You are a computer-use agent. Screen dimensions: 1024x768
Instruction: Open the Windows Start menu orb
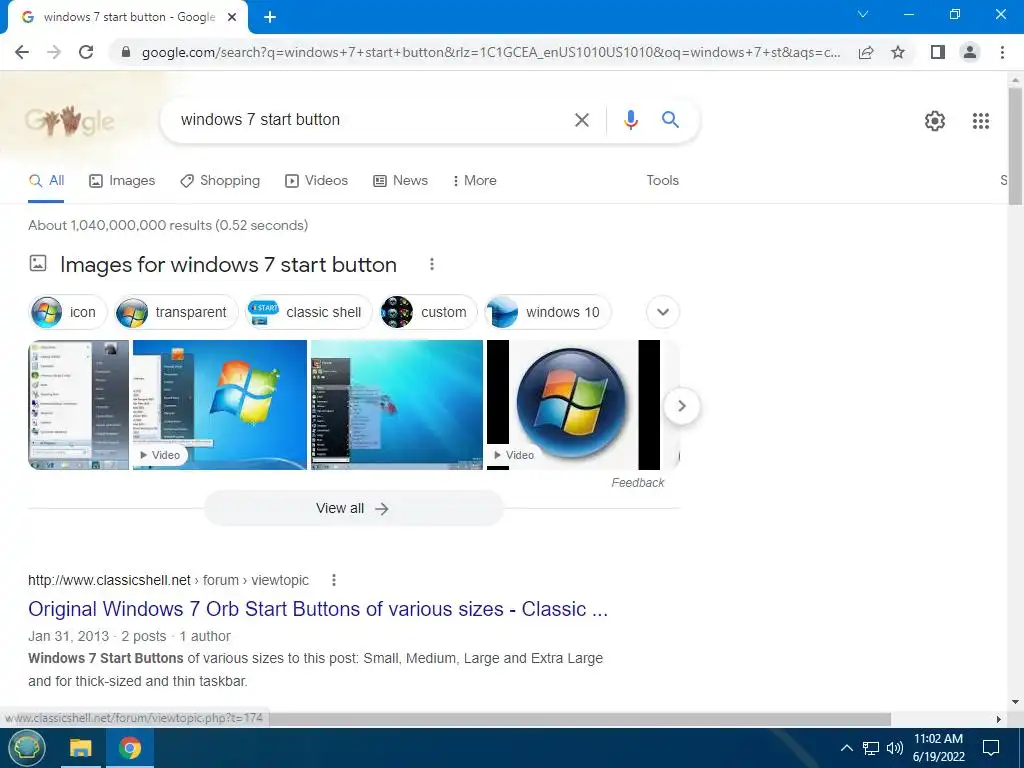coord(27,748)
